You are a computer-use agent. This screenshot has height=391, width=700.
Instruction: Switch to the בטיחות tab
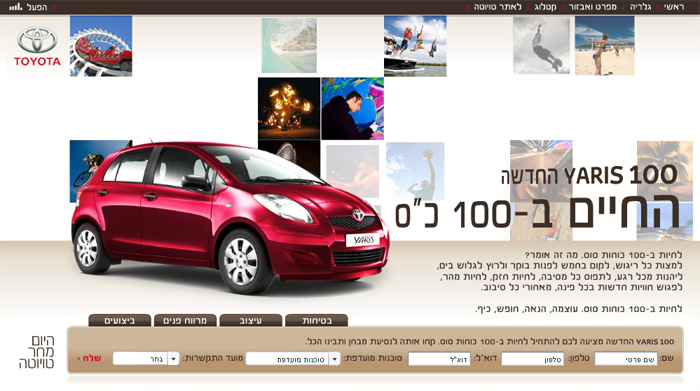317,320
